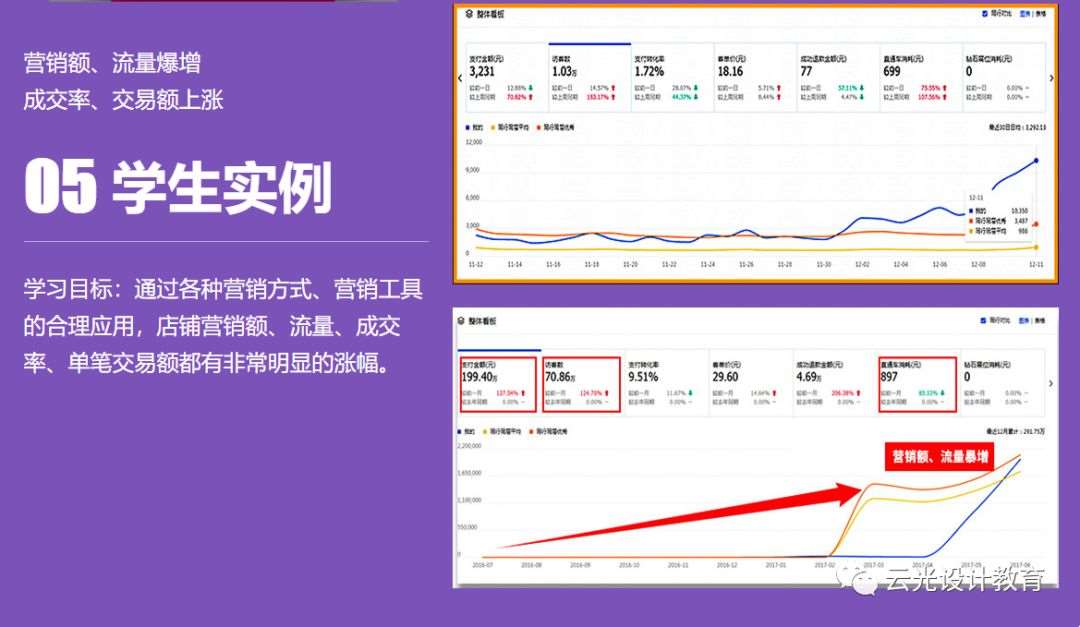Click the 支付金额 199.40万 metric card
Viewport: 1080px width, 627px height.
pyautogui.click(x=498, y=381)
